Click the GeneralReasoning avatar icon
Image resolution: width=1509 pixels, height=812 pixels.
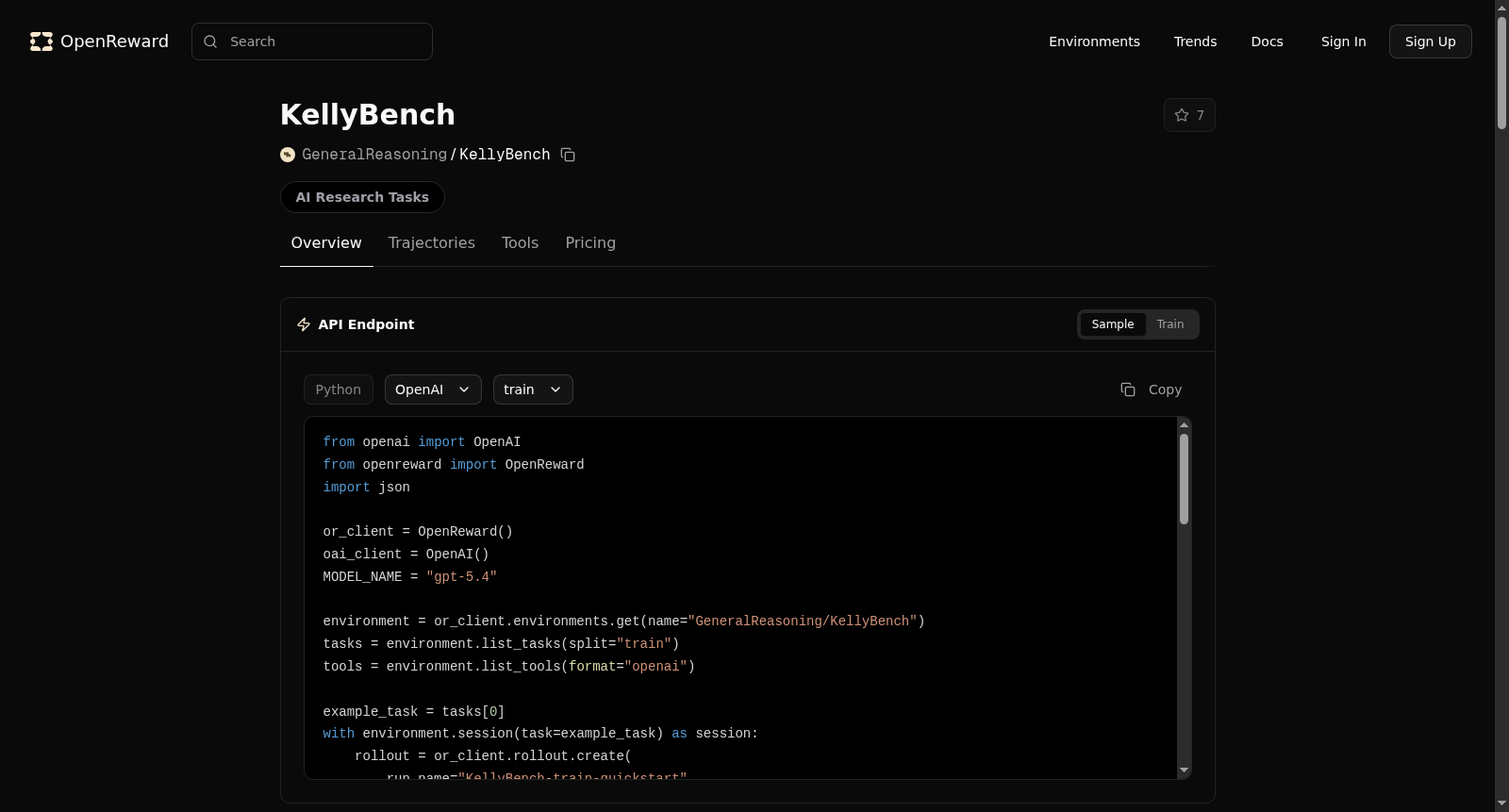tap(288, 155)
